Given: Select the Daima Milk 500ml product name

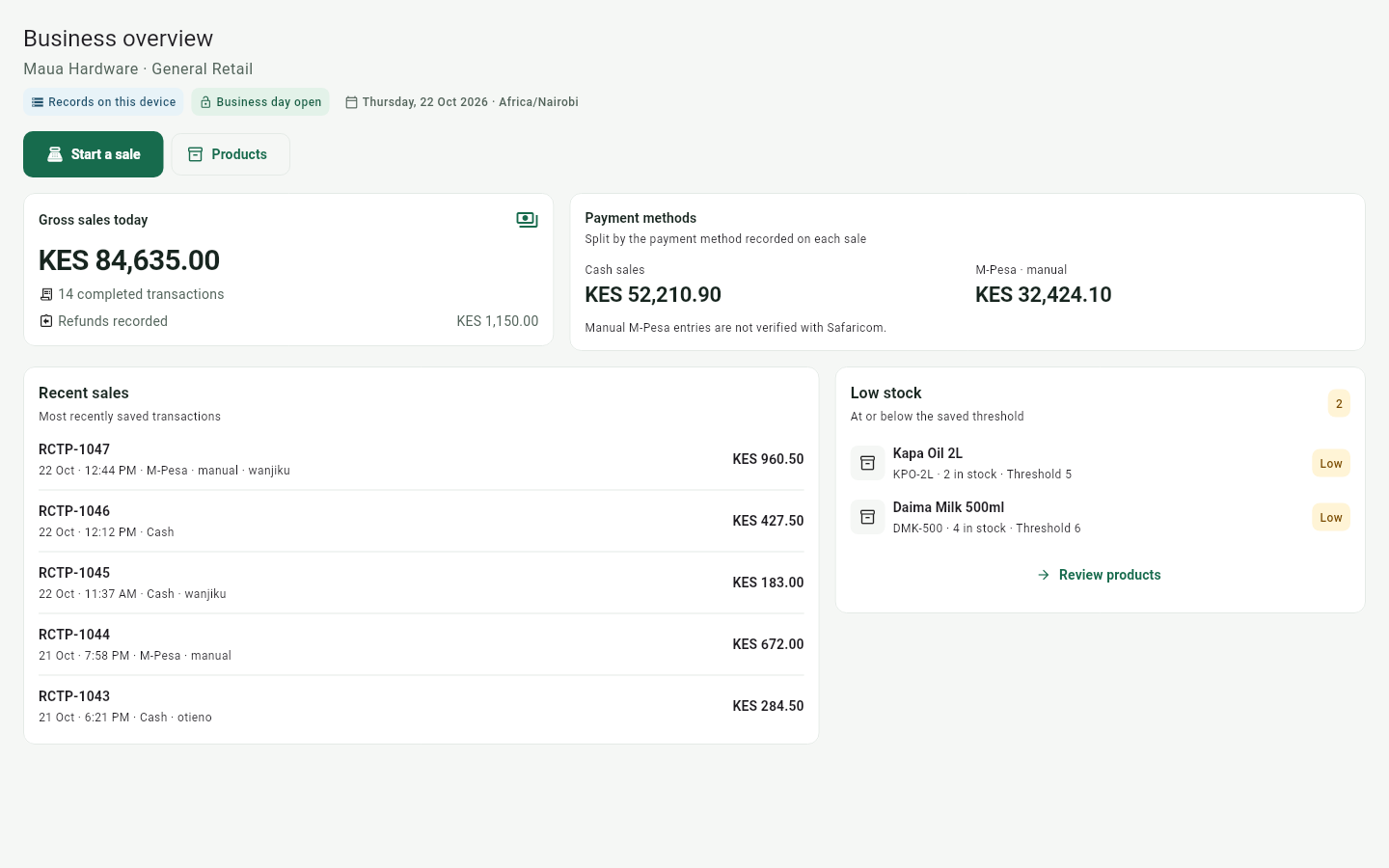Looking at the screenshot, I should (x=948, y=507).
